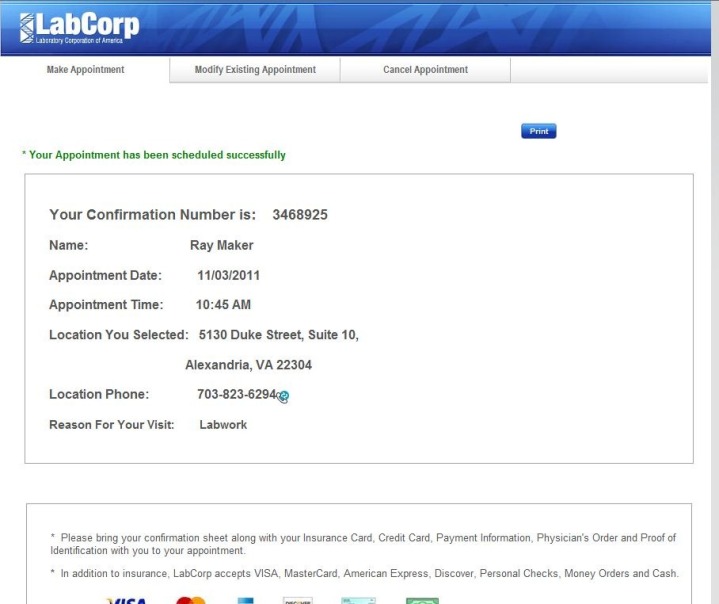719x604 pixels.
Task: Click the American Express card icon
Action: click(x=245, y=600)
